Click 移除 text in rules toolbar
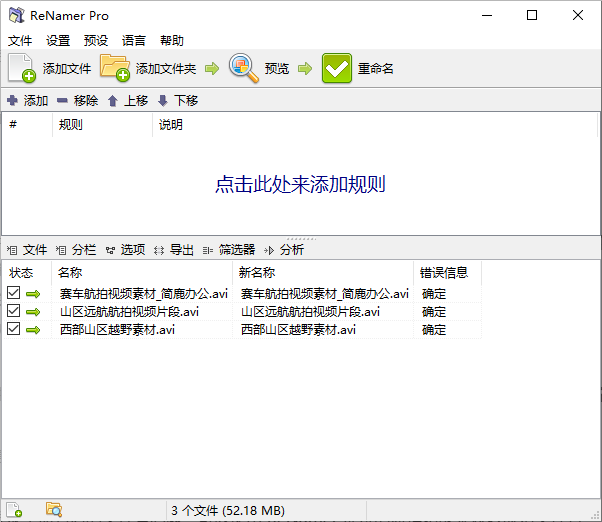This screenshot has width=602, height=522. 86,101
